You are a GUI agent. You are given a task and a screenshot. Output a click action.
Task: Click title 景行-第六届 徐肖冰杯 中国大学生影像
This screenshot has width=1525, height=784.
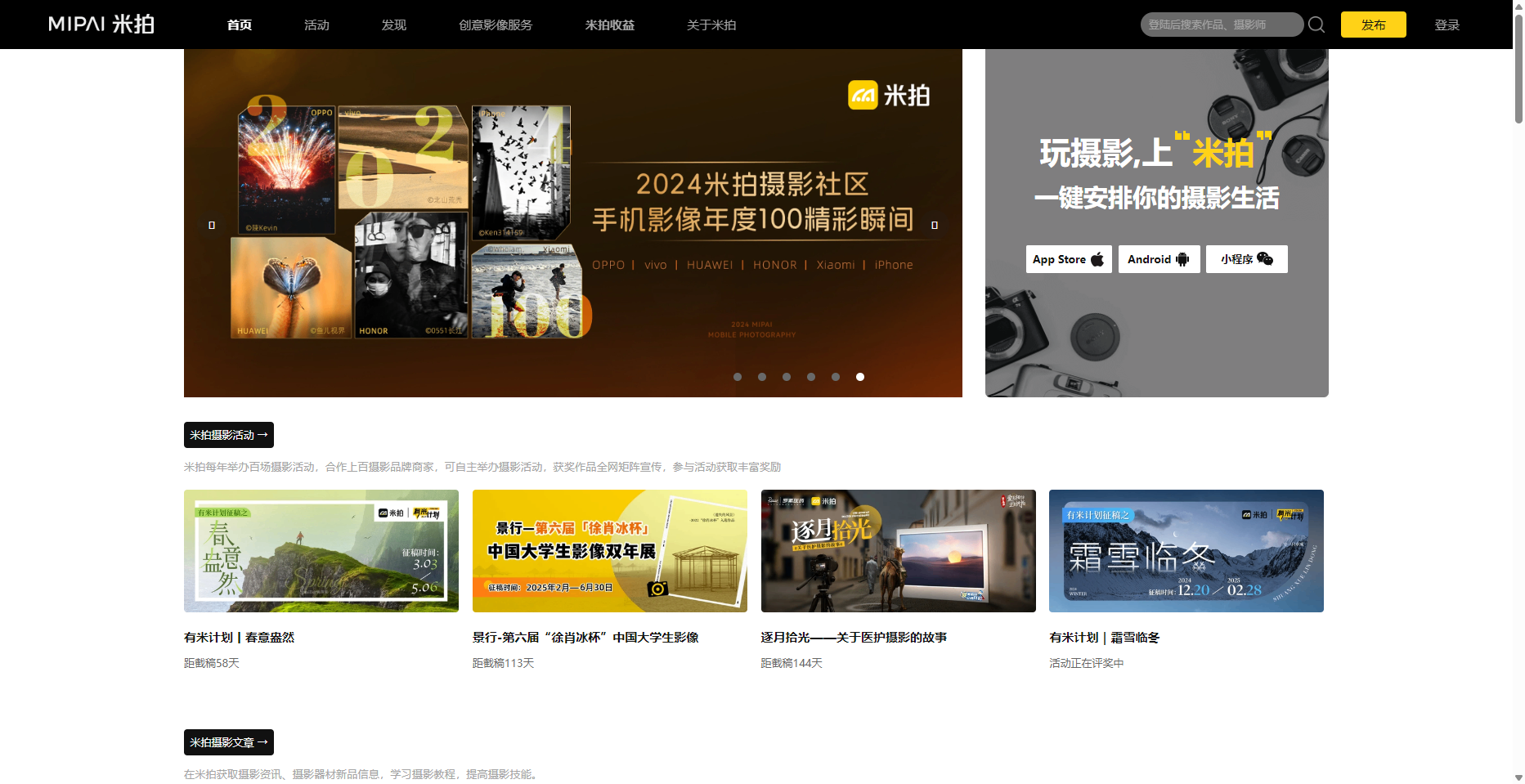coord(585,638)
